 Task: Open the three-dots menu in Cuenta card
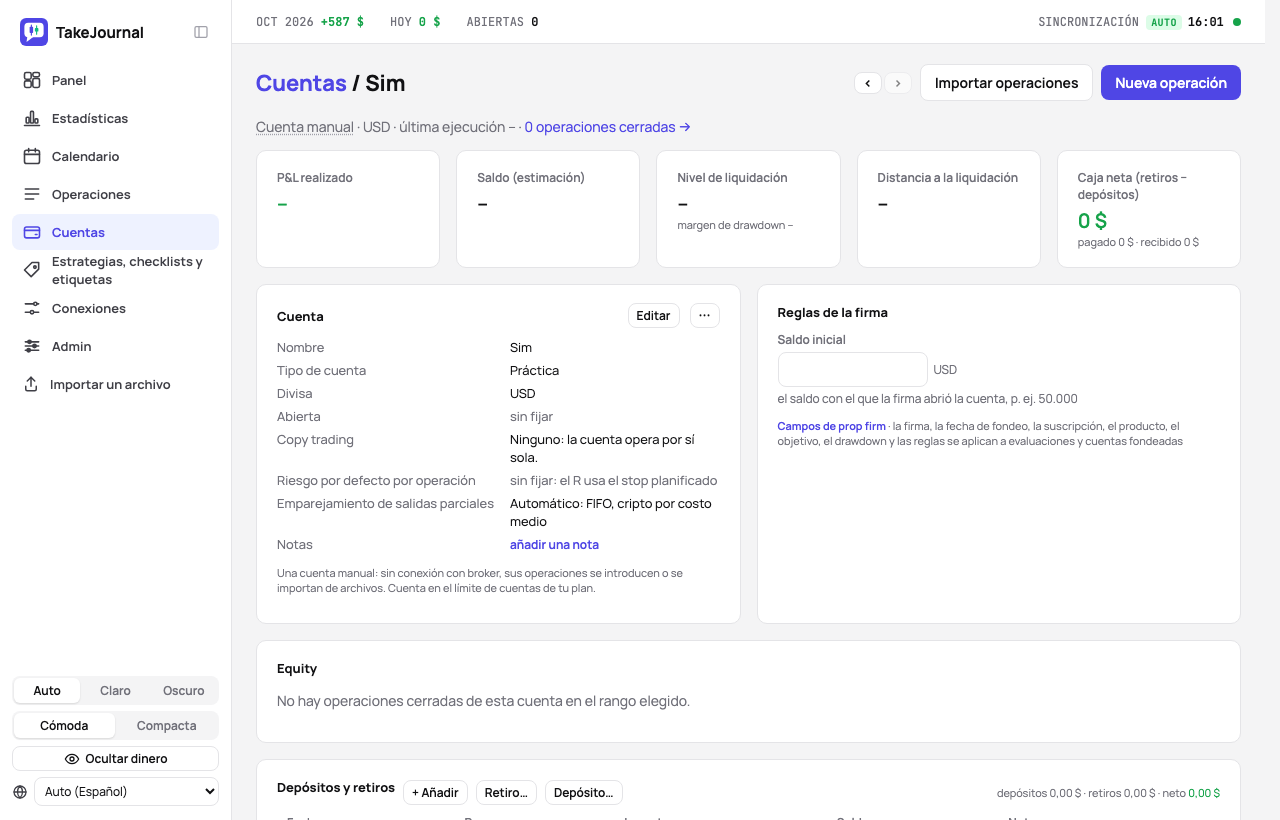705,316
